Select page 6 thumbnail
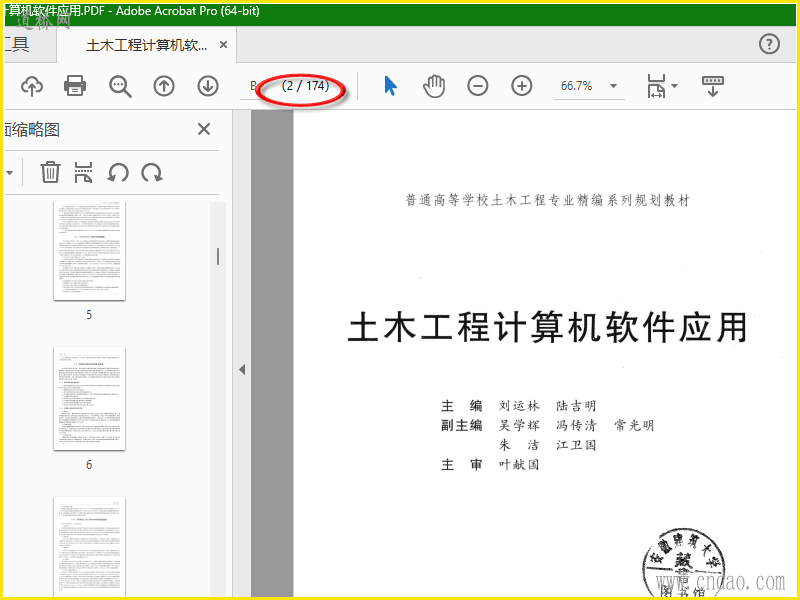 [x=89, y=398]
